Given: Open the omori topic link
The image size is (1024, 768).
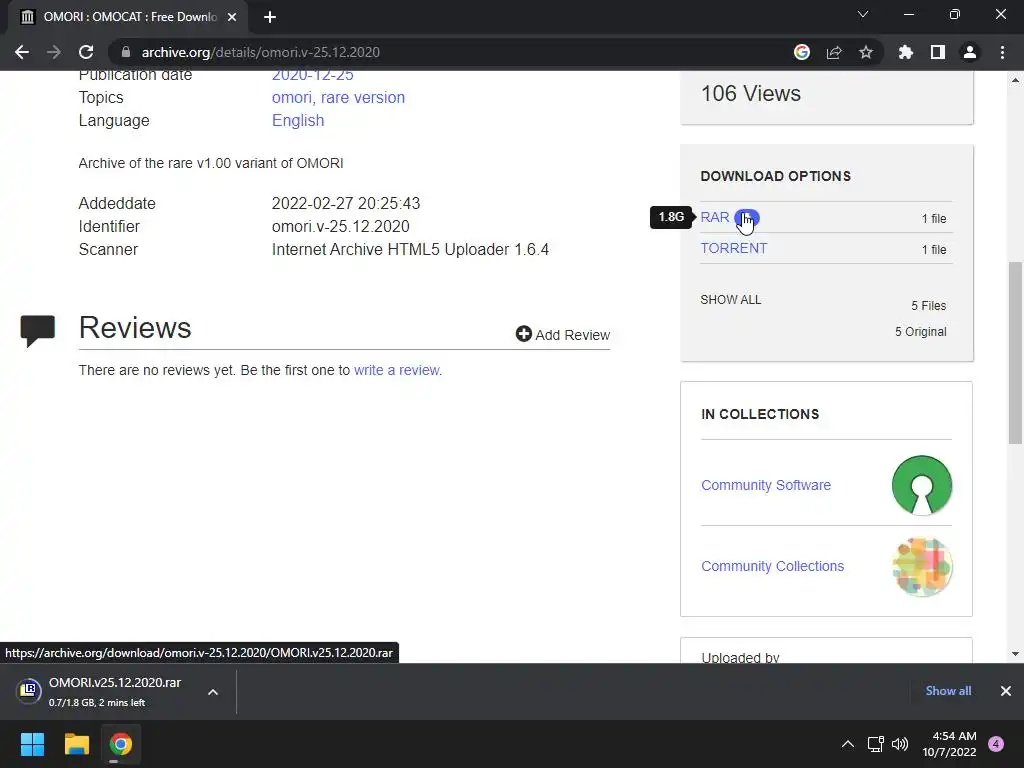Looking at the screenshot, I should [x=291, y=97].
